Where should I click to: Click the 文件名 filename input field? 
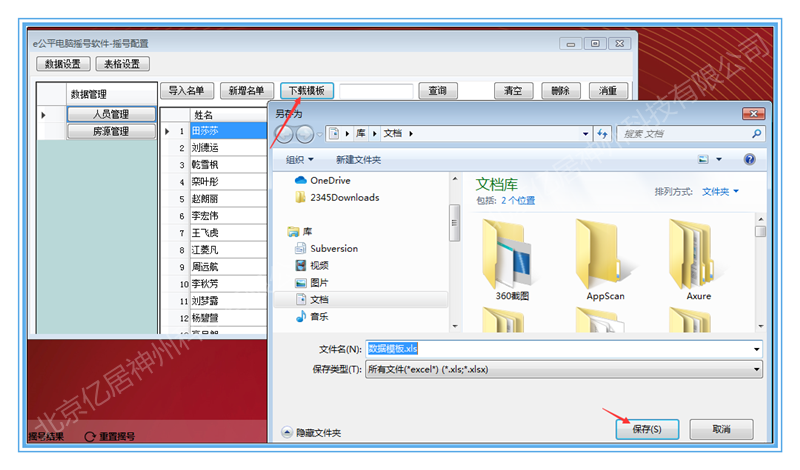tap(560, 349)
